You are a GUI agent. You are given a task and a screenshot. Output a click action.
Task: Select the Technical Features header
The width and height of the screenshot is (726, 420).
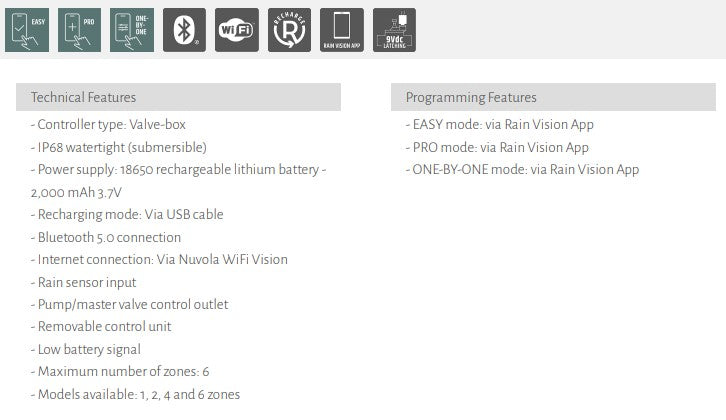tap(178, 97)
